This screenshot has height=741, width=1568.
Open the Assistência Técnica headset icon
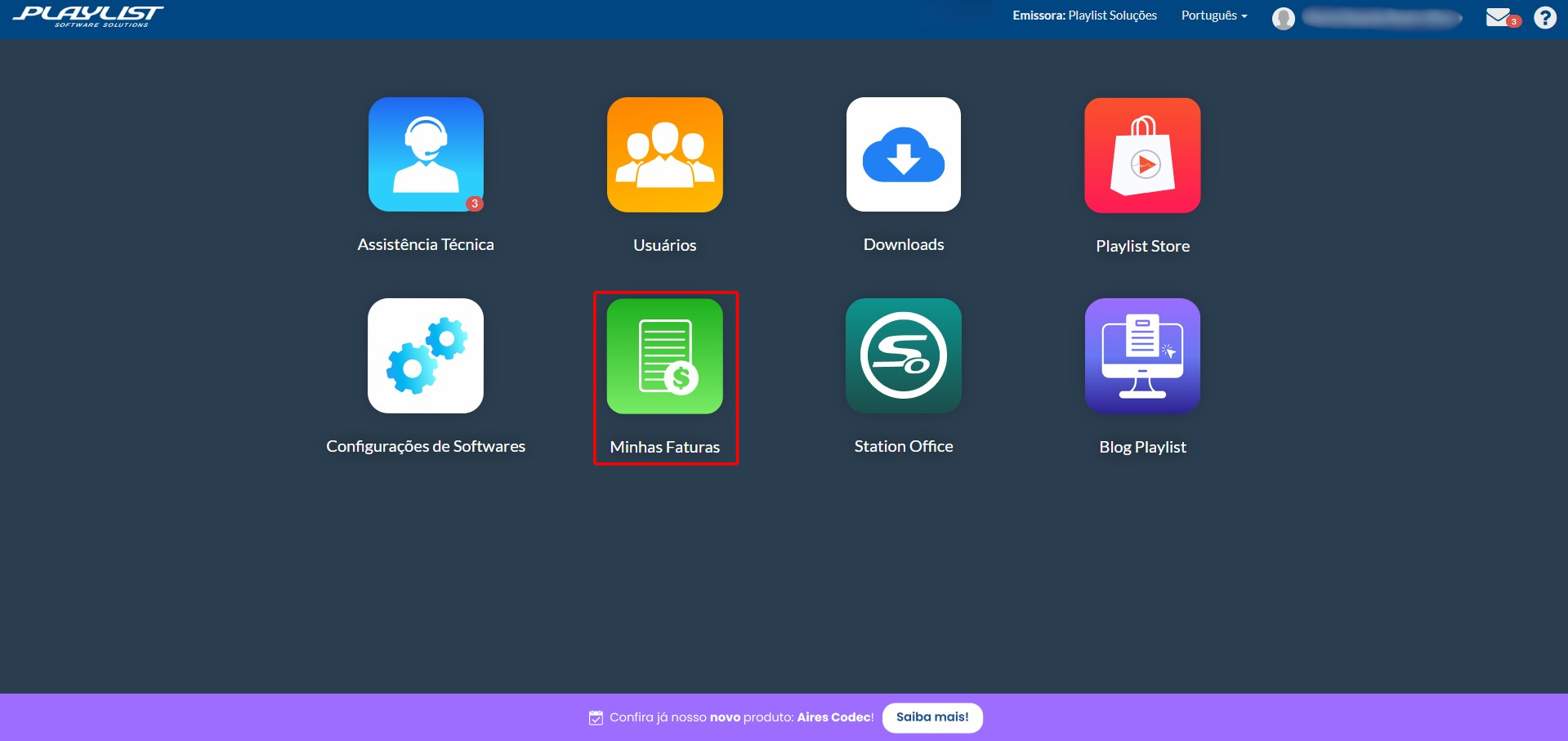[426, 154]
